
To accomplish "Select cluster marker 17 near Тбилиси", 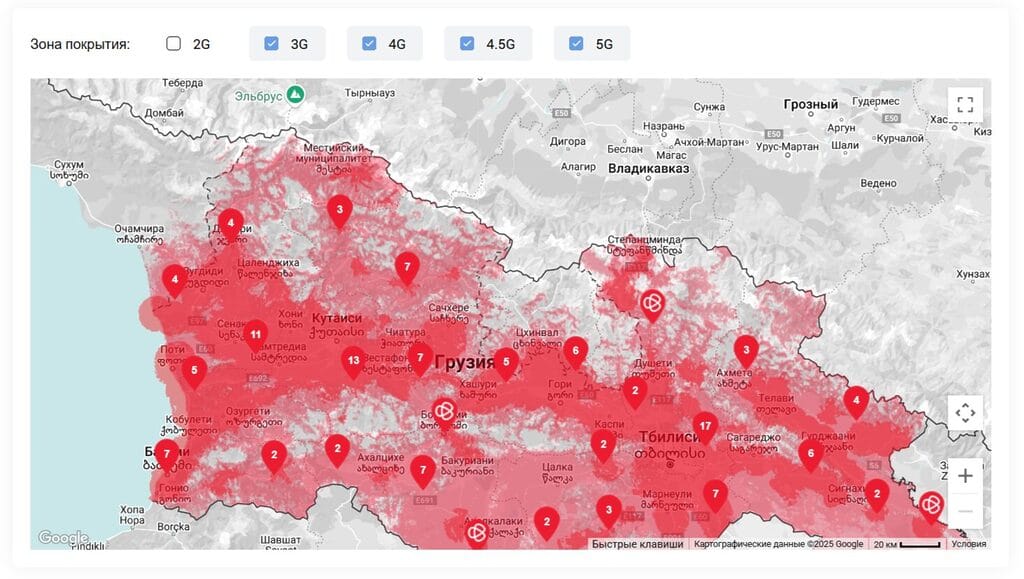I will coord(705,425).
